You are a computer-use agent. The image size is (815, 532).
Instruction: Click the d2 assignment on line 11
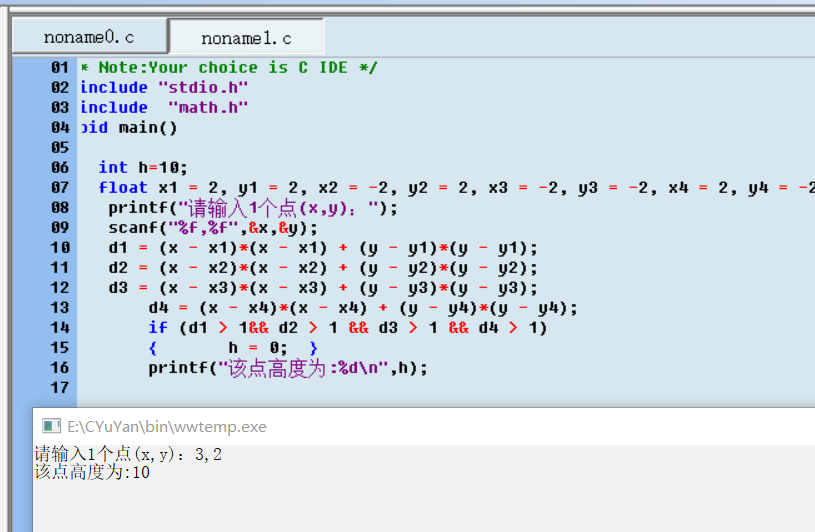[323, 268]
